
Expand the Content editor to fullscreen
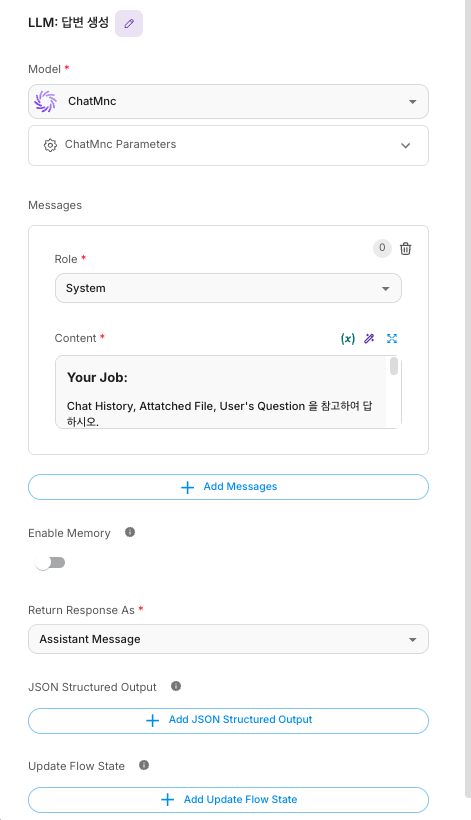coord(392,338)
